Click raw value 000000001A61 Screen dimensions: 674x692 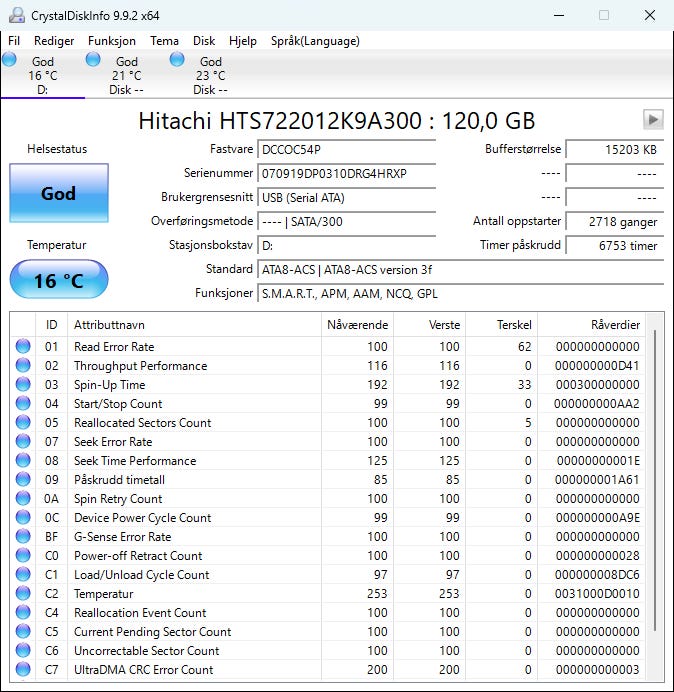pyautogui.click(x=597, y=480)
